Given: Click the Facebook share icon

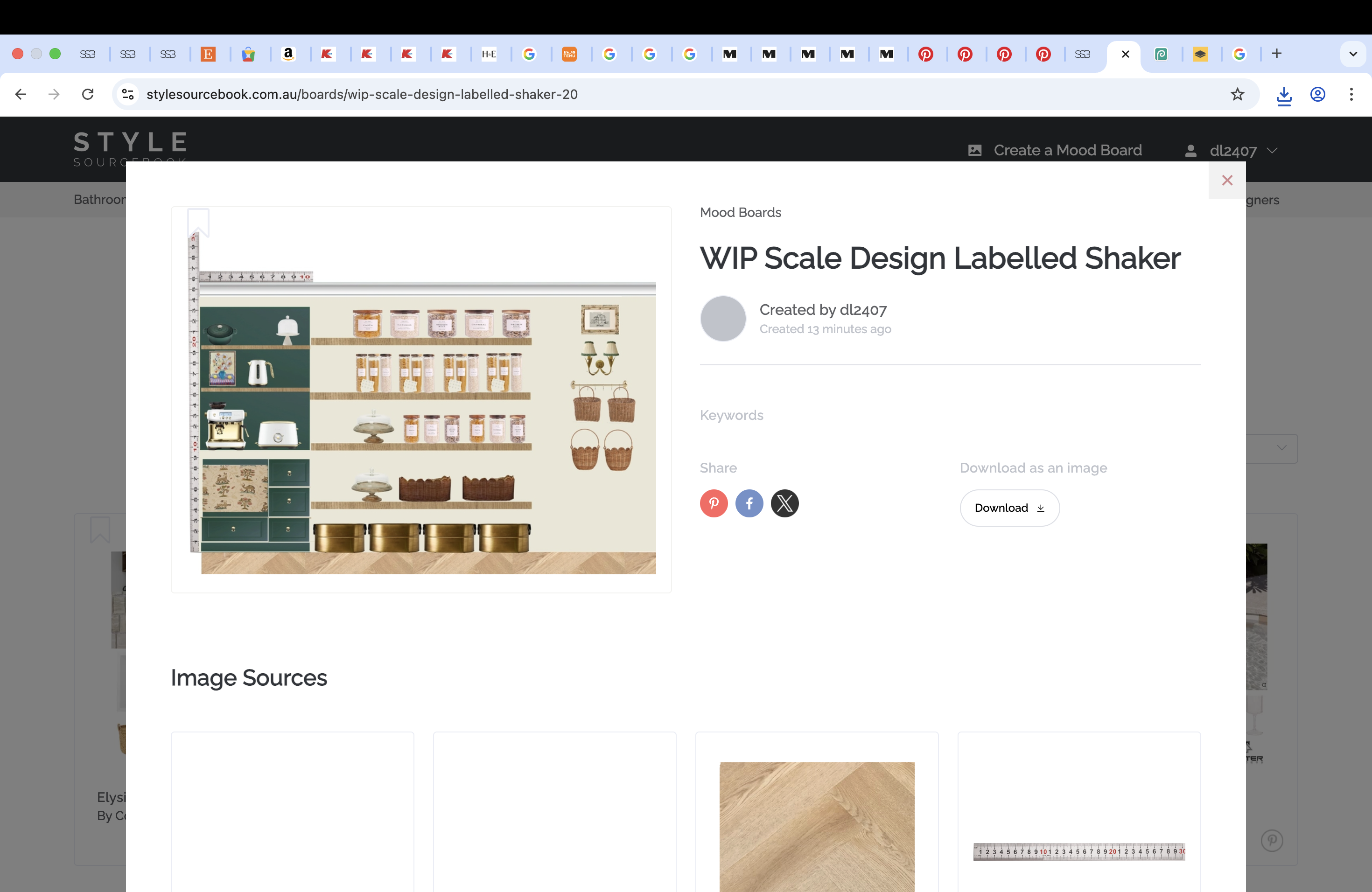Looking at the screenshot, I should point(749,503).
